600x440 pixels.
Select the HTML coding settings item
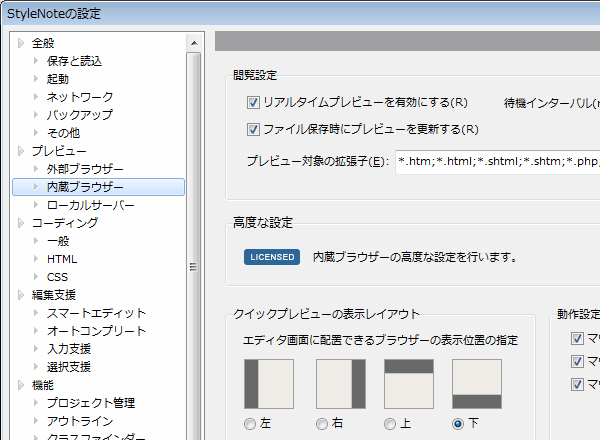[62, 259]
